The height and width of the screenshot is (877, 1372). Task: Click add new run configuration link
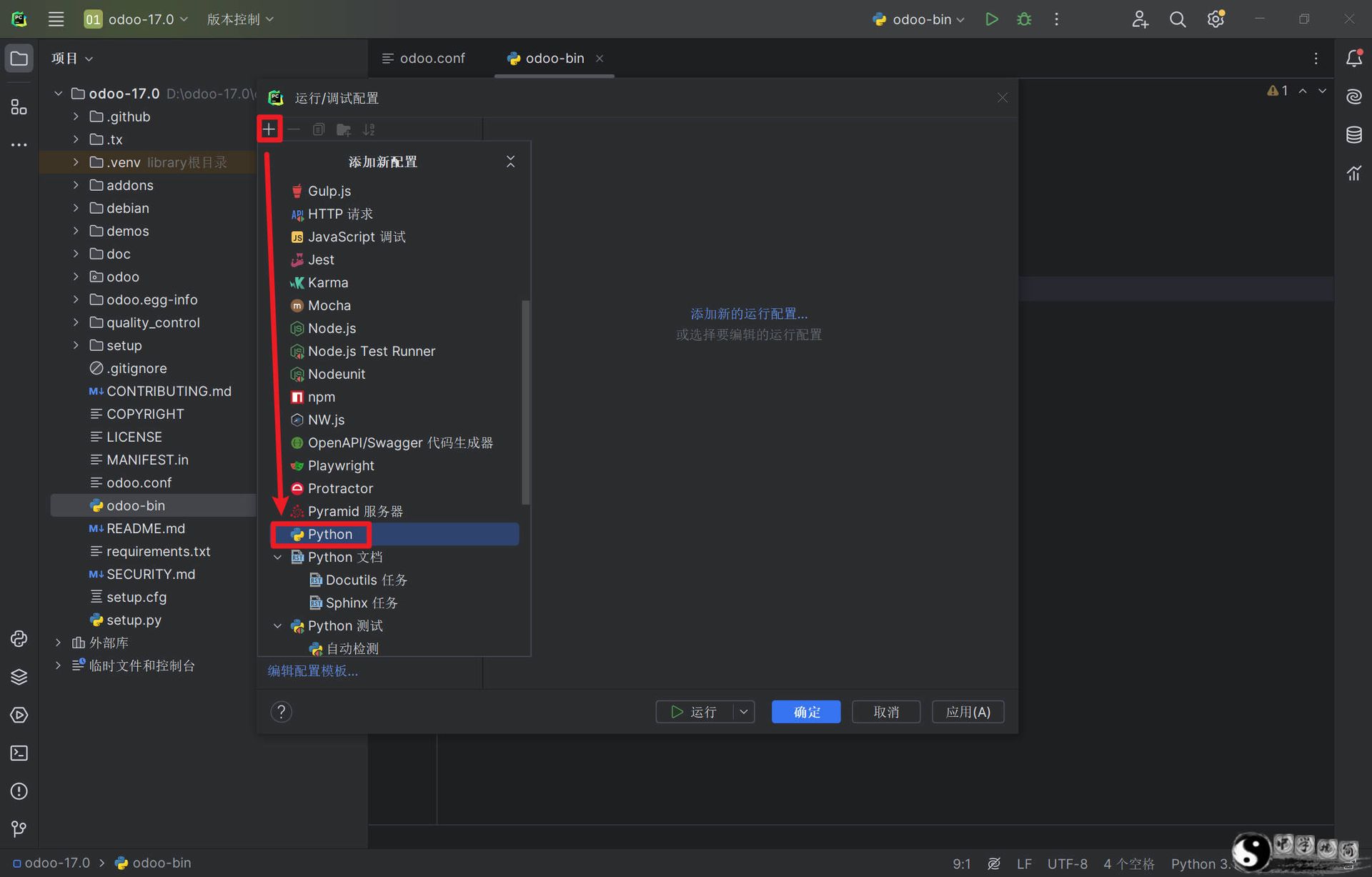click(x=749, y=314)
